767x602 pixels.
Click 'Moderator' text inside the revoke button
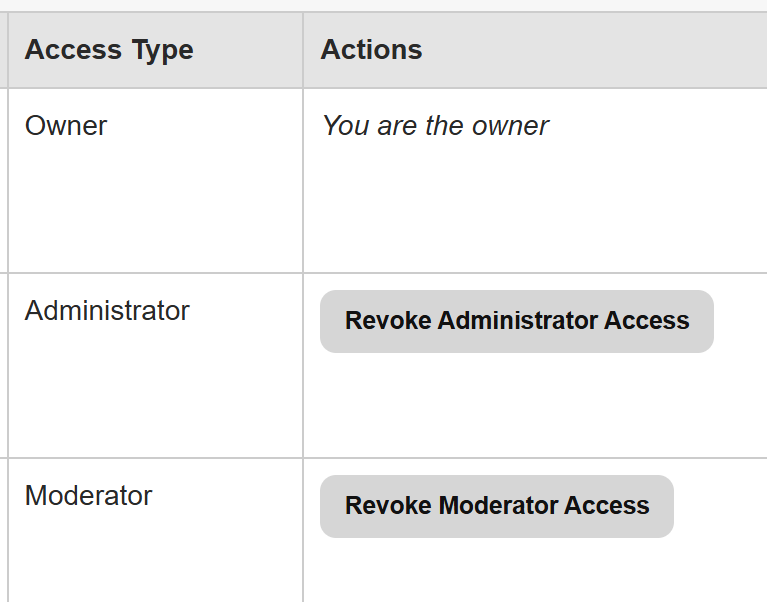497,506
